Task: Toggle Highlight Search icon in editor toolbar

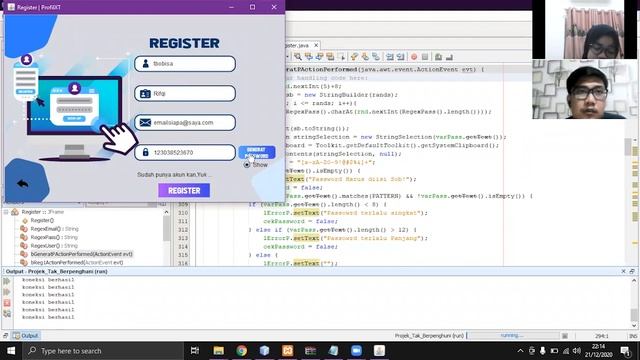Action: click(x=330, y=57)
